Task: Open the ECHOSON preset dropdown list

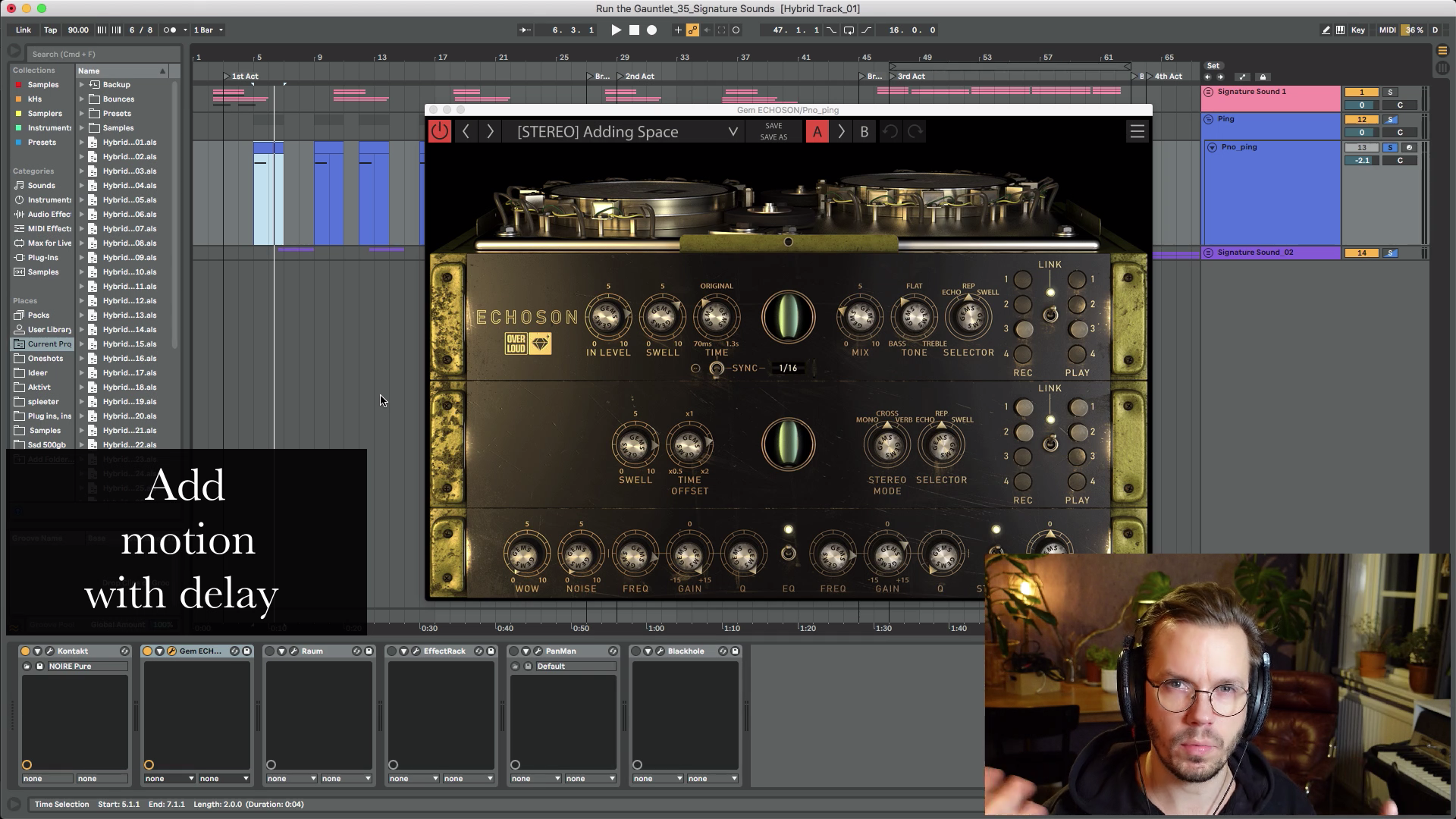Action: (733, 131)
